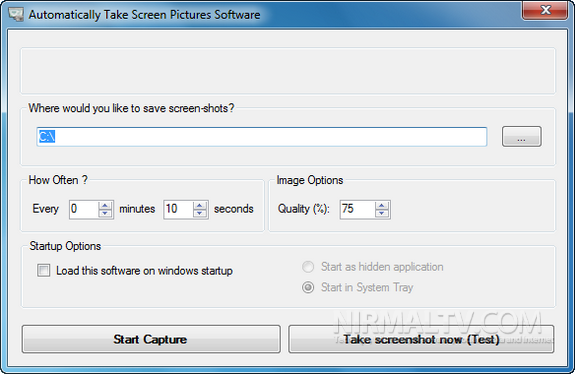The image size is (575, 374).
Task: Click the Start Capture button
Action: tap(151, 339)
